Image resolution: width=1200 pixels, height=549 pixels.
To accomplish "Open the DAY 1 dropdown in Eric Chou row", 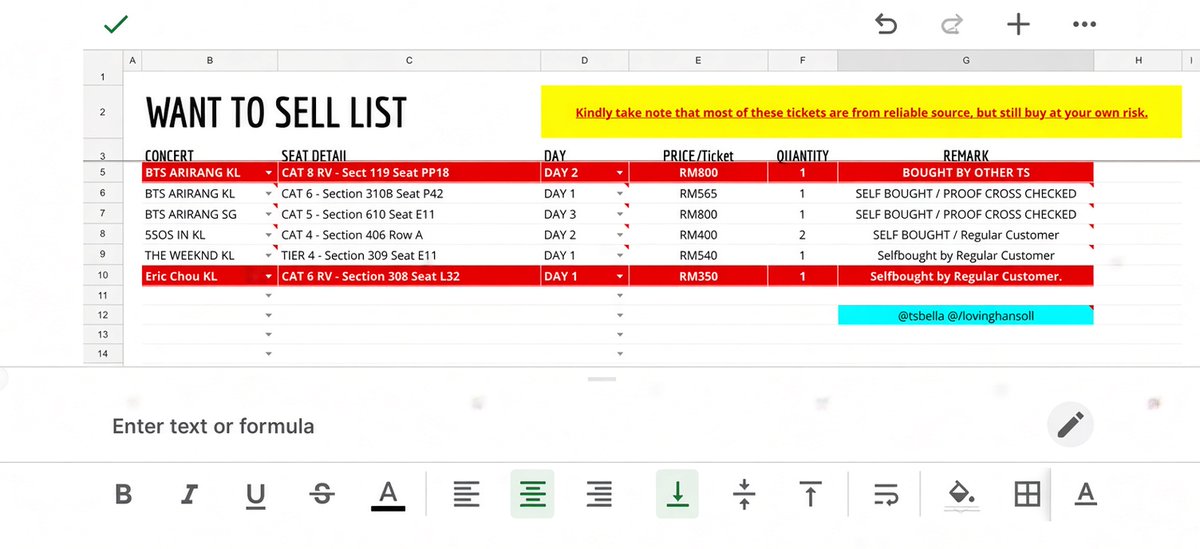I will pyautogui.click(x=621, y=277).
